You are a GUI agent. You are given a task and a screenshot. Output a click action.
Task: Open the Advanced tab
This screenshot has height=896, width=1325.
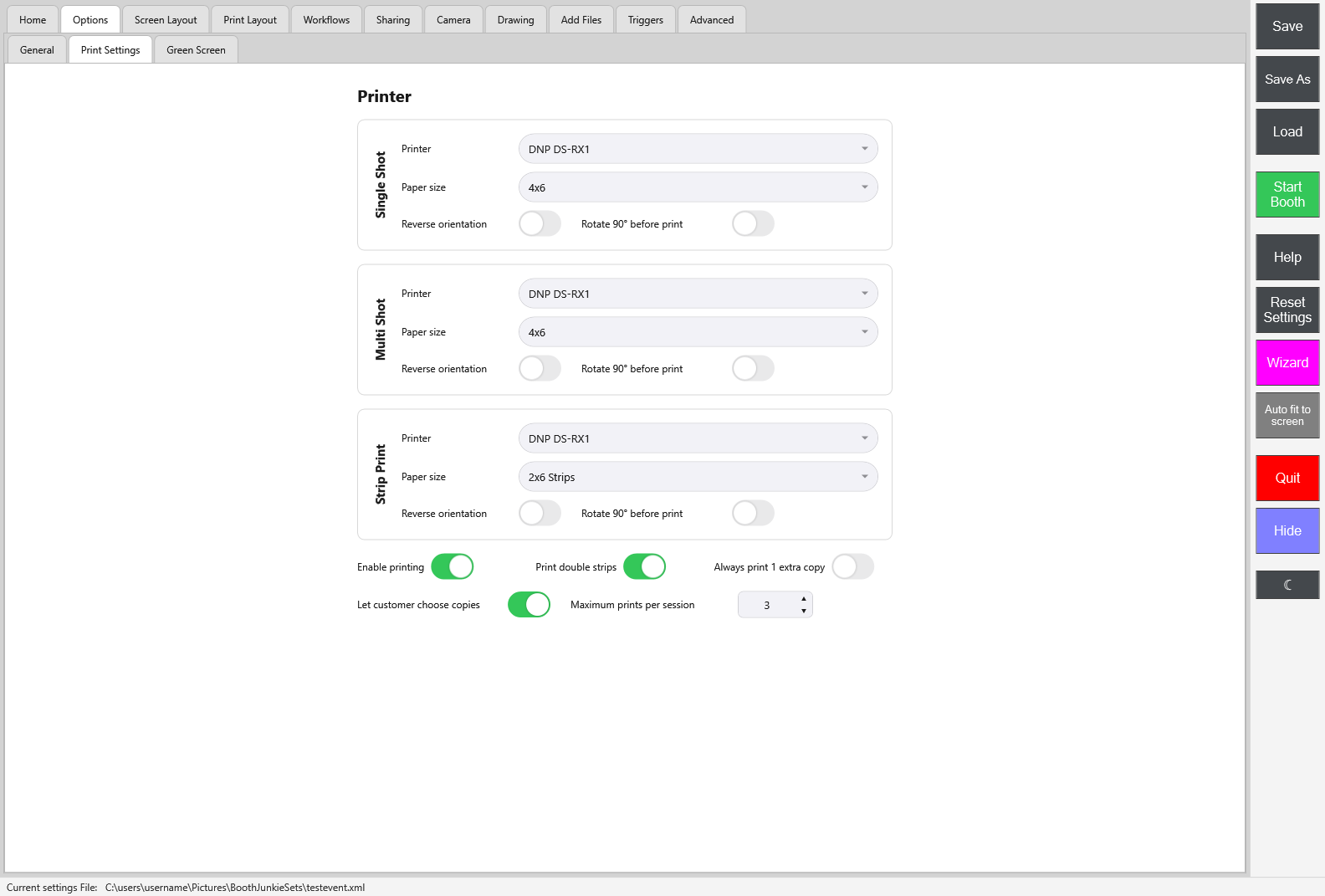coord(712,19)
